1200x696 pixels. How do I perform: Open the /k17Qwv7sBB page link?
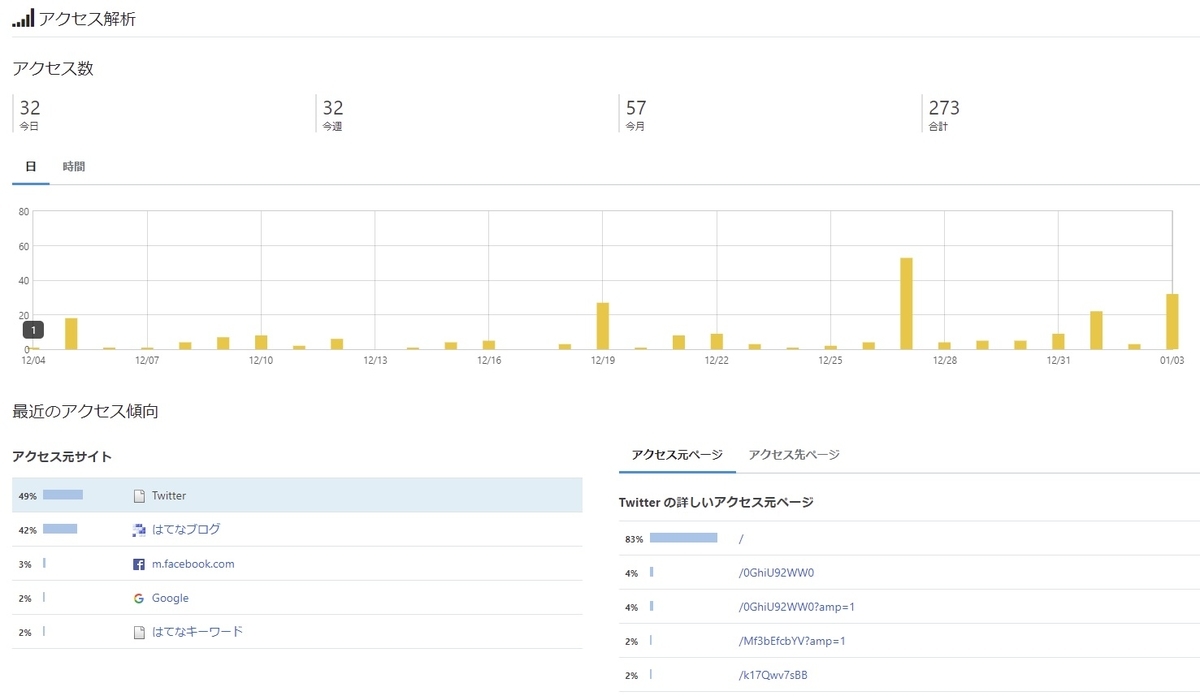pos(772,675)
